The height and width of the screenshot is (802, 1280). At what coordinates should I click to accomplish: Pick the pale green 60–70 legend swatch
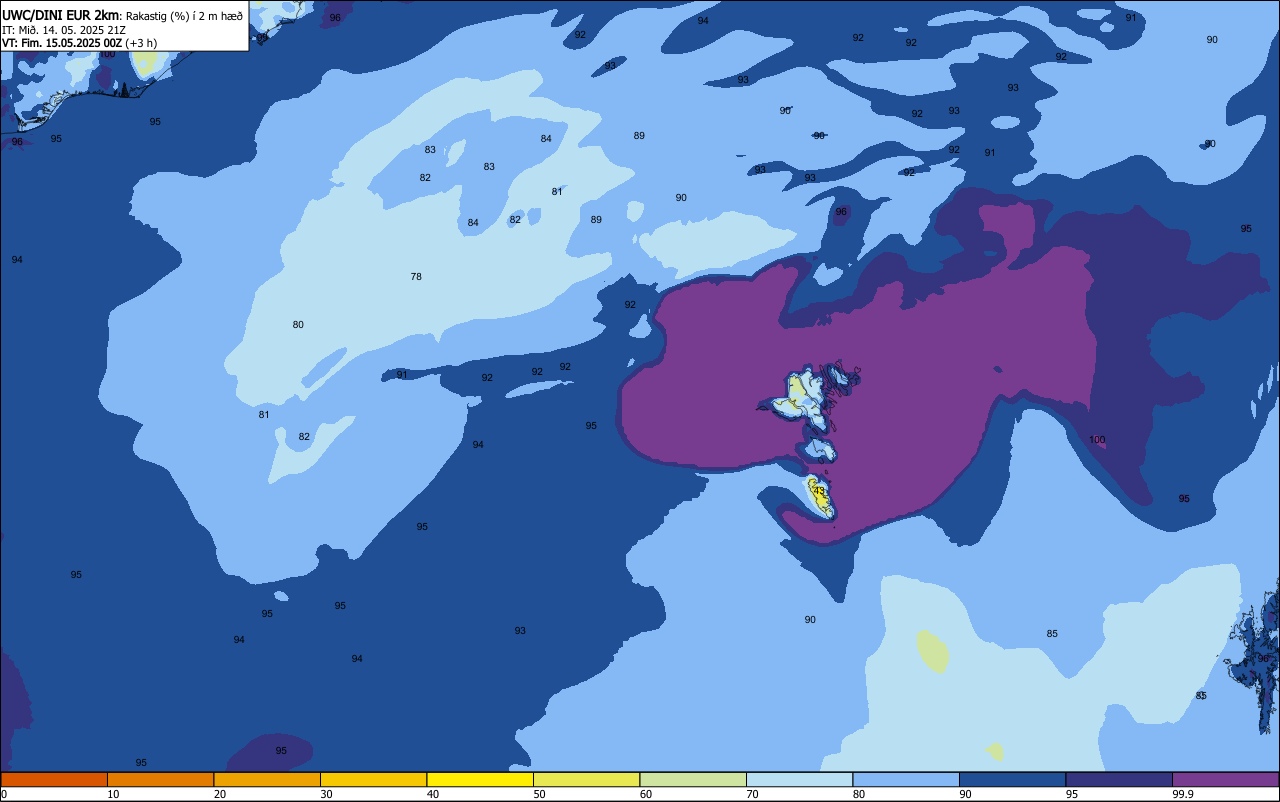(693, 779)
